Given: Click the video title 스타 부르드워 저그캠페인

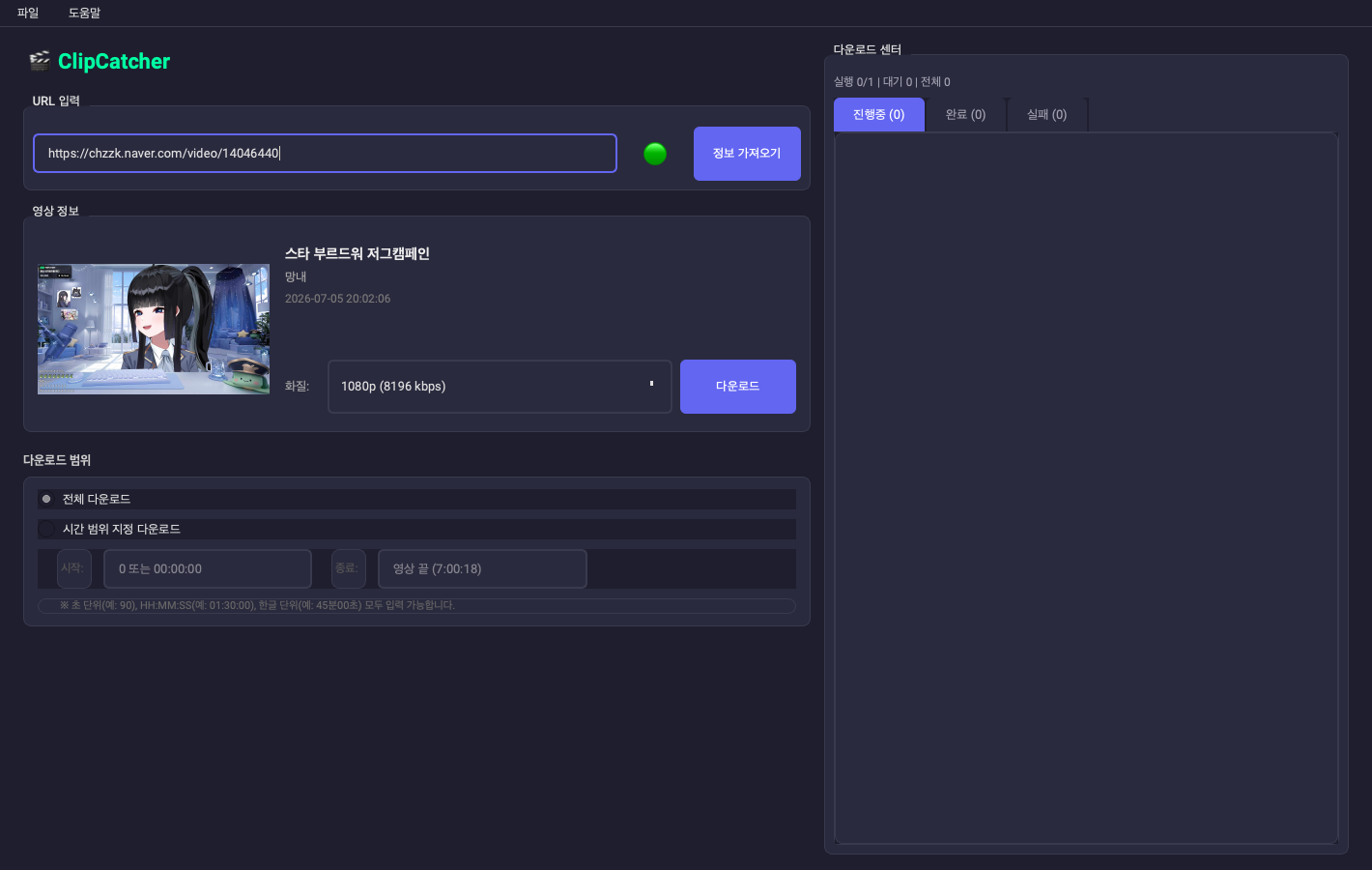Looking at the screenshot, I should point(357,253).
